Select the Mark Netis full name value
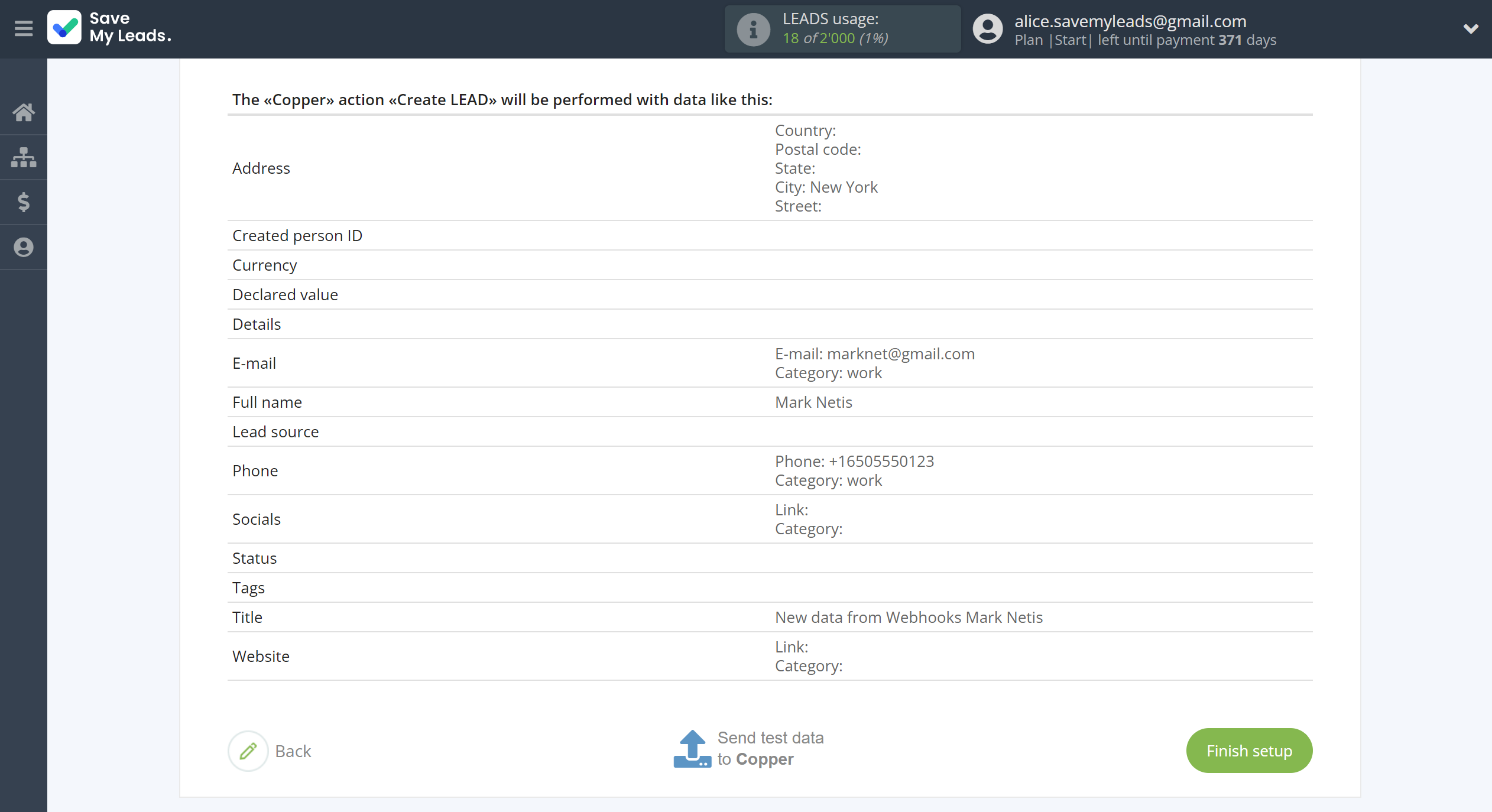Viewport: 1492px width, 812px height. point(813,402)
